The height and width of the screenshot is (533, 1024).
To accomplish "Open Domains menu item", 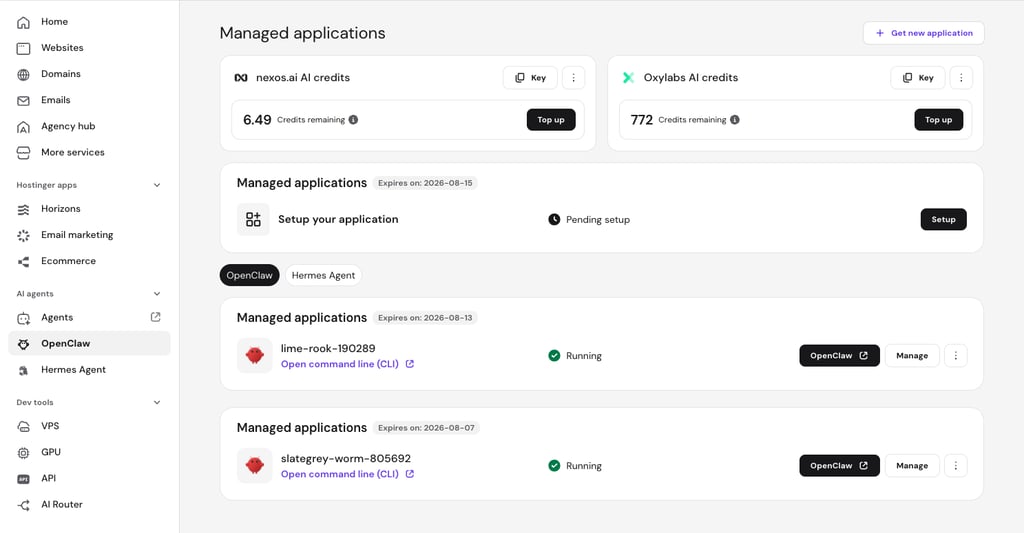I will pos(61,74).
